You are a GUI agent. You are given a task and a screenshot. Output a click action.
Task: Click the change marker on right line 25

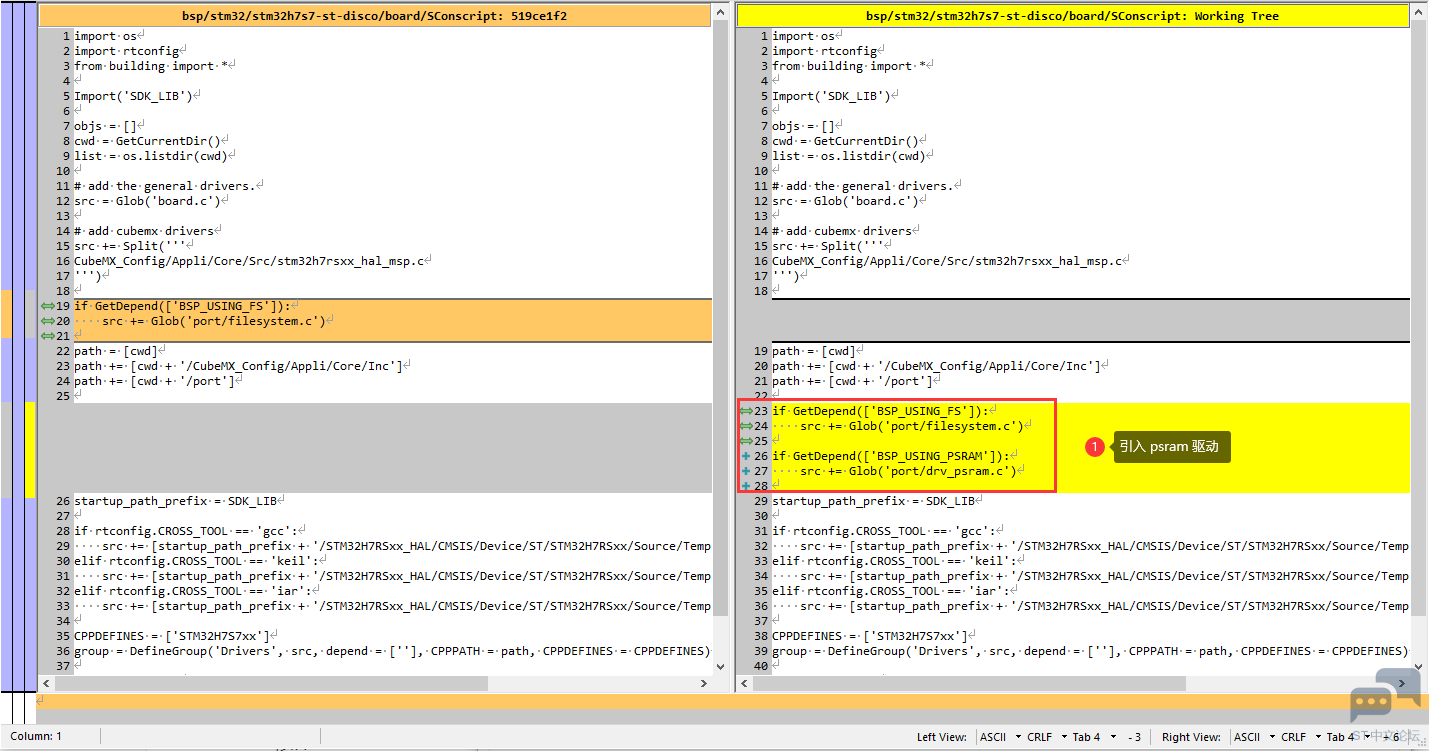[x=746, y=441]
